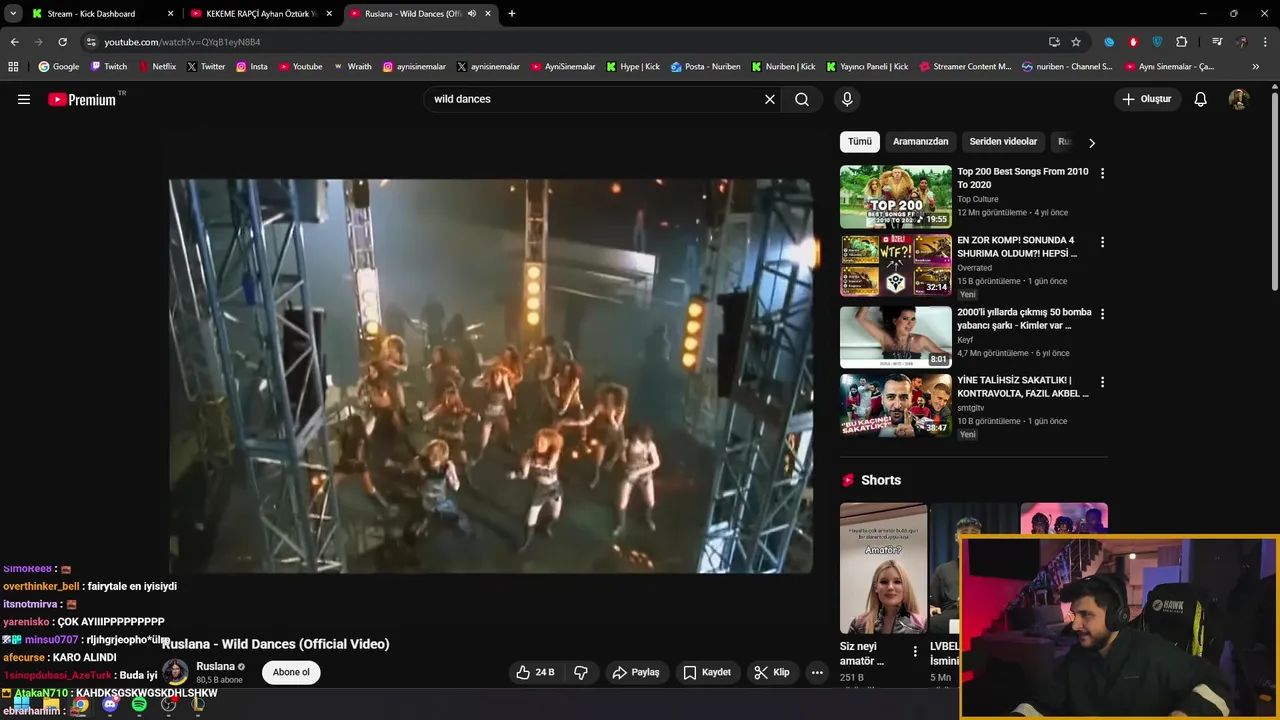Open the YouTube account avatar menu

(1239, 99)
